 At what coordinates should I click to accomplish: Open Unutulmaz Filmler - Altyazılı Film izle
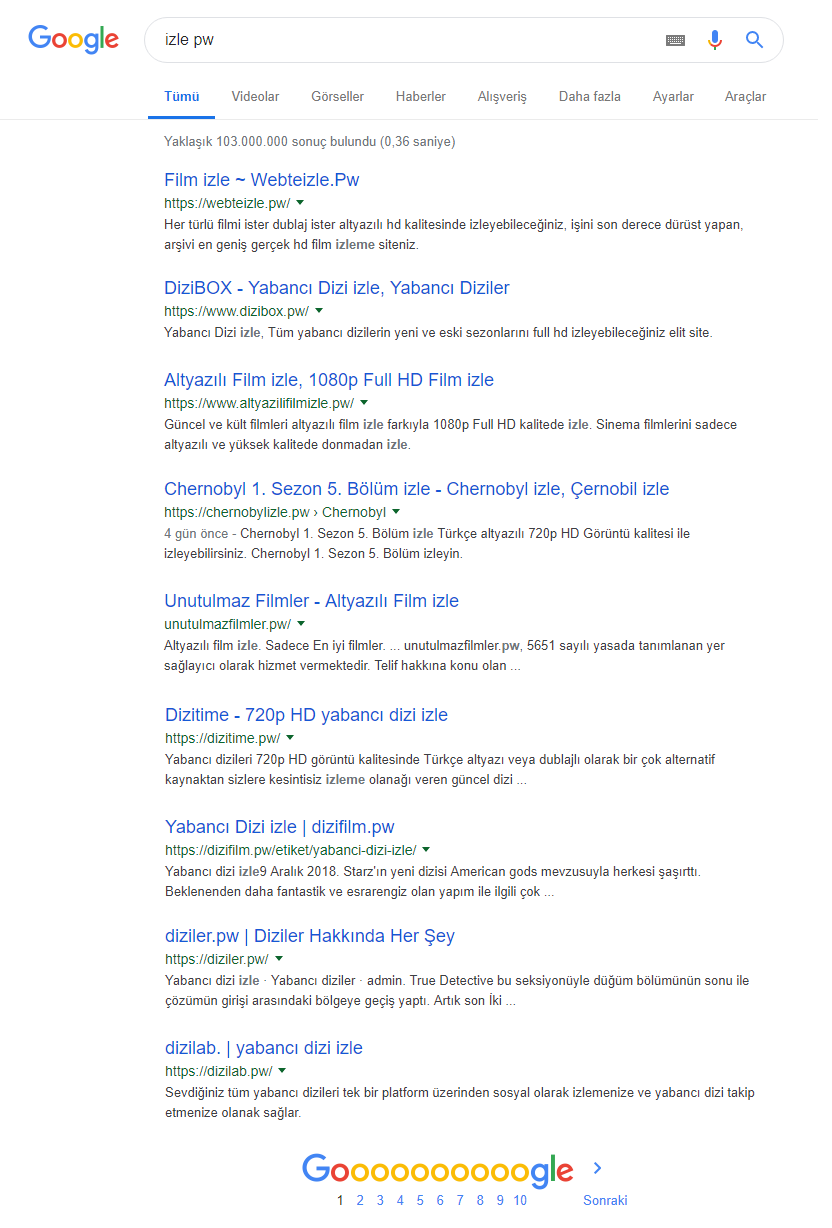coord(312,601)
